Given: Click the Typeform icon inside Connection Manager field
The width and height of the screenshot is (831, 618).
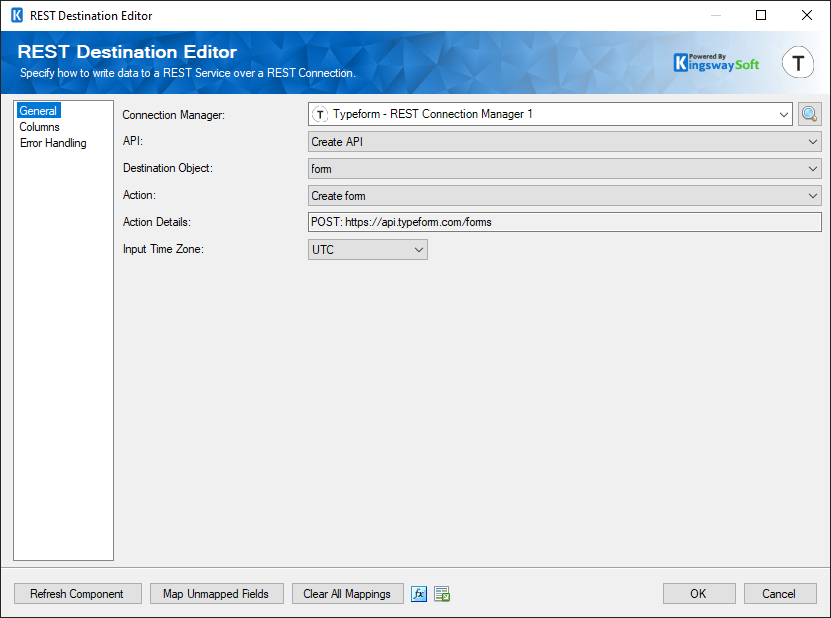Looking at the screenshot, I should (x=320, y=114).
